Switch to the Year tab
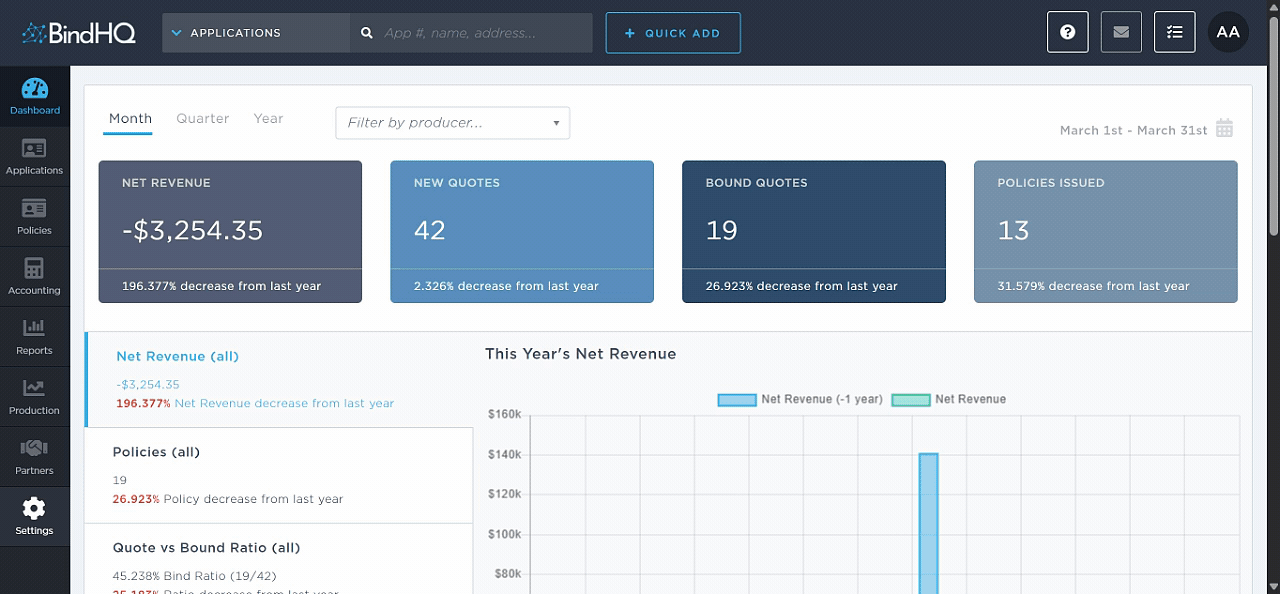 [x=268, y=118]
